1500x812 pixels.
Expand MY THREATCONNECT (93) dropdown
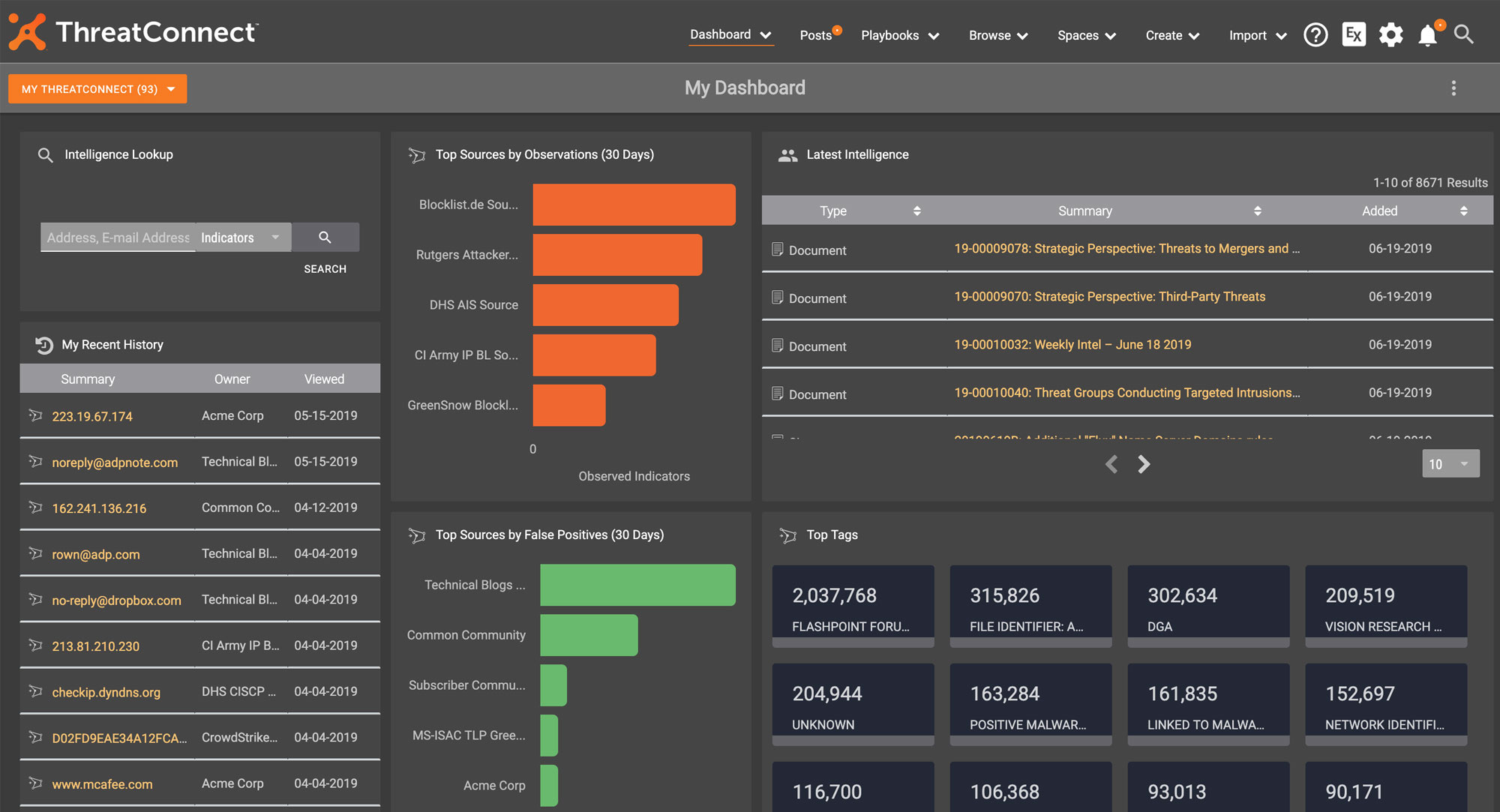(x=97, y=88)
